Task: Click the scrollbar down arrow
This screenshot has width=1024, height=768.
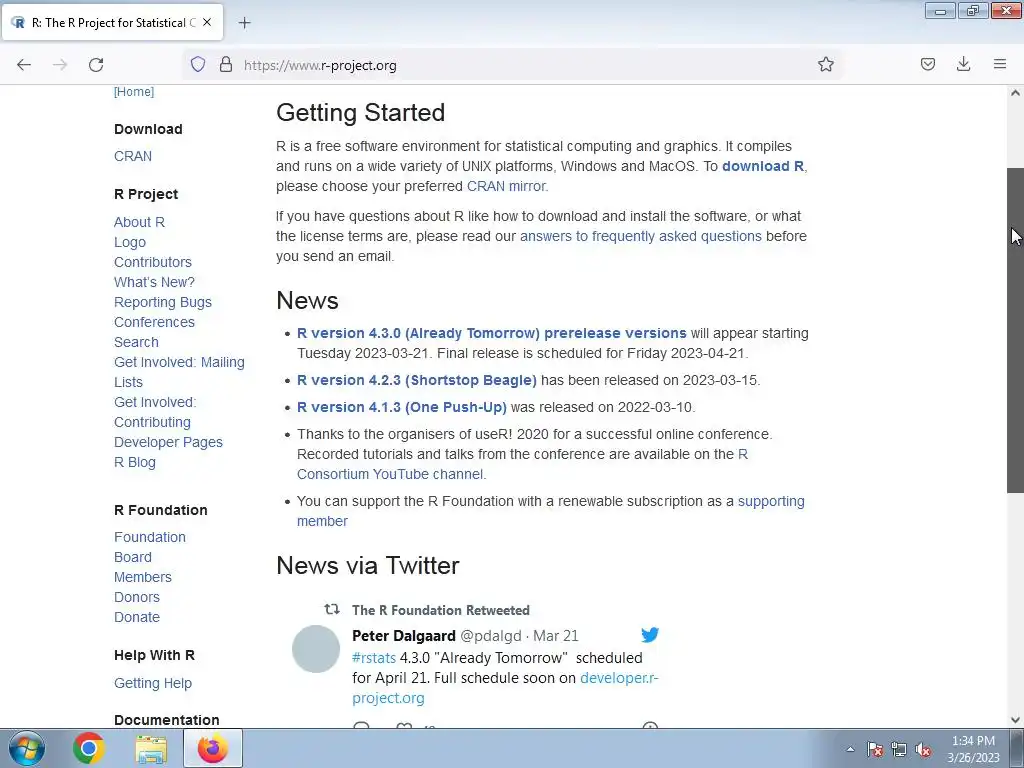Action: pyautogui.click(x=1015, y=720)
